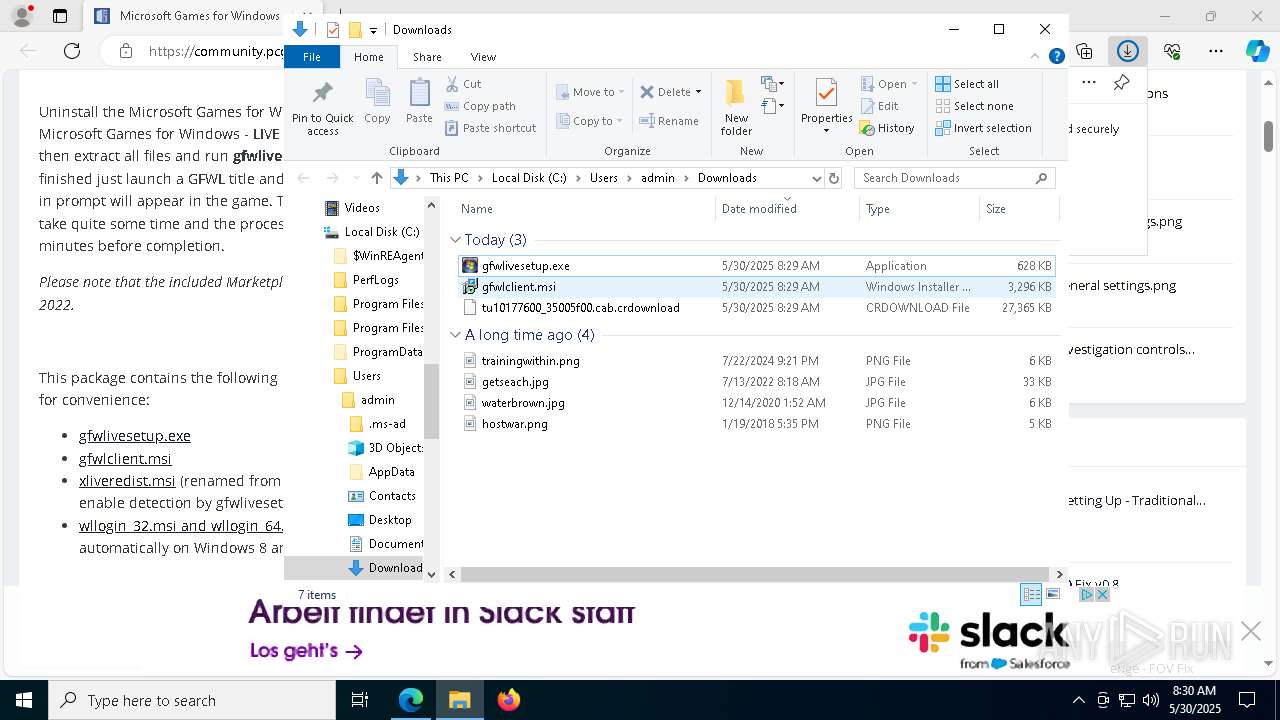1280x720 pixels.
Task: Click the Delete button in ribbon
Action: click(665, 92)
